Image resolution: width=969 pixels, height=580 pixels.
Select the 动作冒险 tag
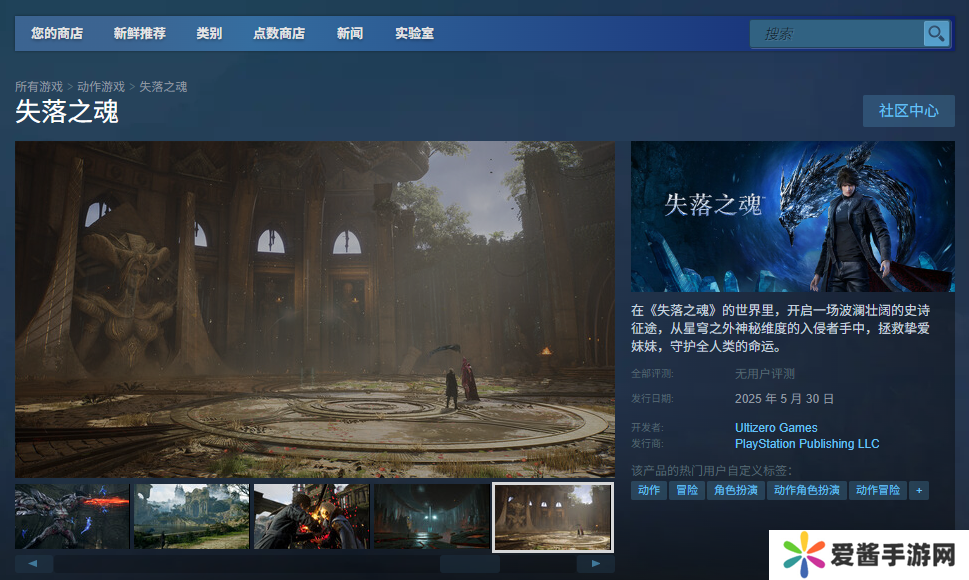(x=879, y=490)
